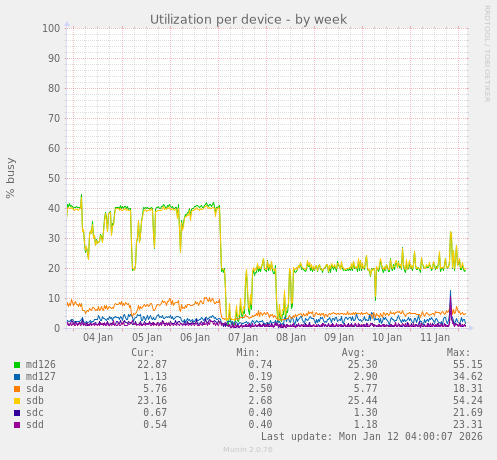Click the 'Last update' timestamp line

[372, 437]
